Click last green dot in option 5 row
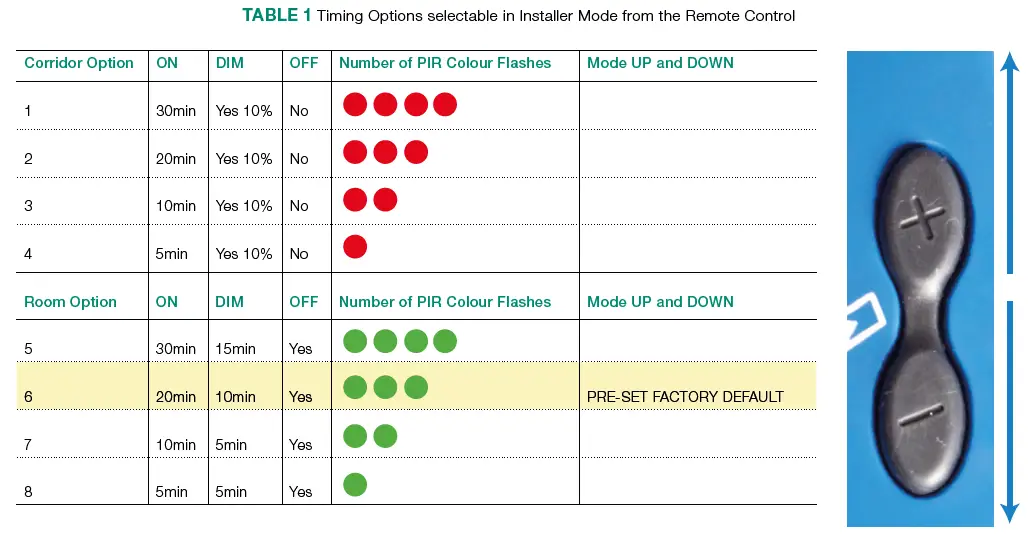 pos(445,342)
